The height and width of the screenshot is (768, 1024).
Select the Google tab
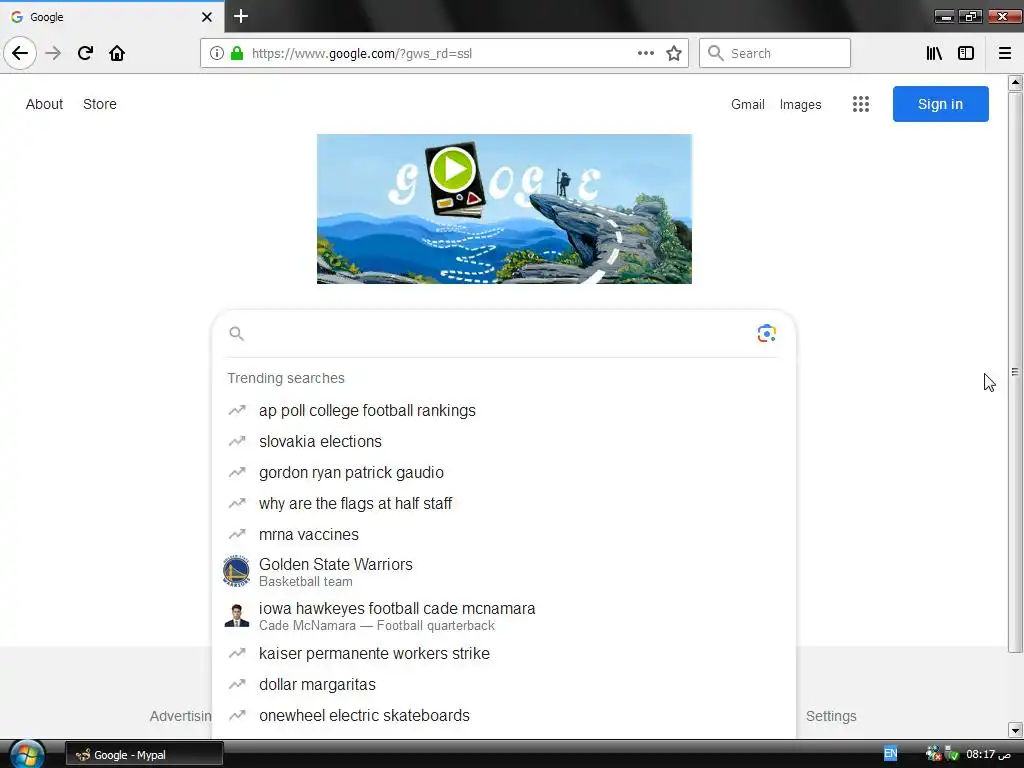click(x=112, y=17)
